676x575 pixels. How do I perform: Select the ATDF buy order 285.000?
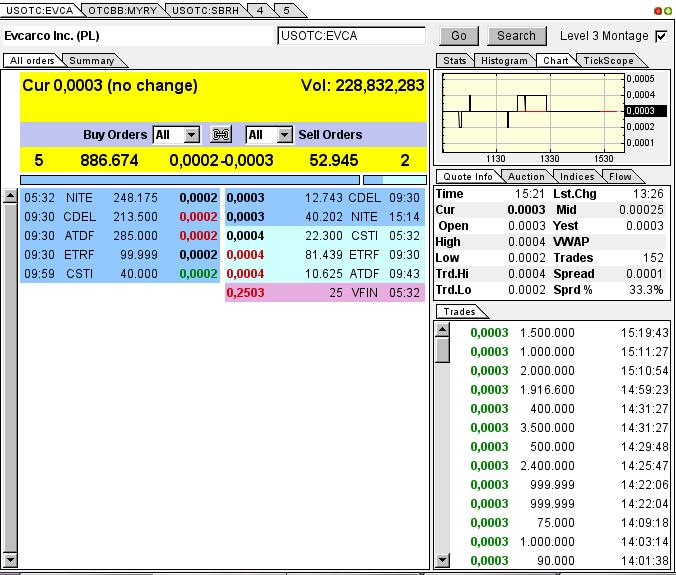coord(120,236)
